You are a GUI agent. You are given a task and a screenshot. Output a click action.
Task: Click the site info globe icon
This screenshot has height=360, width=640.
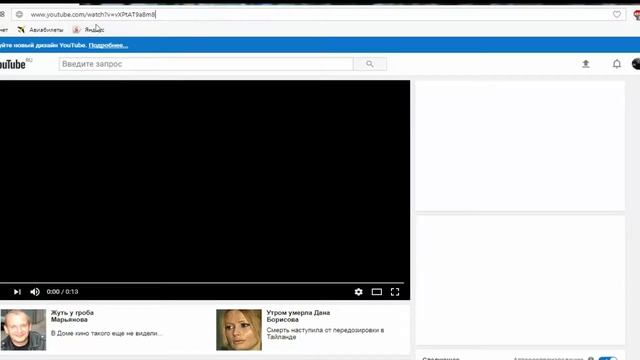pyautogui.click(x=19, y=14)
